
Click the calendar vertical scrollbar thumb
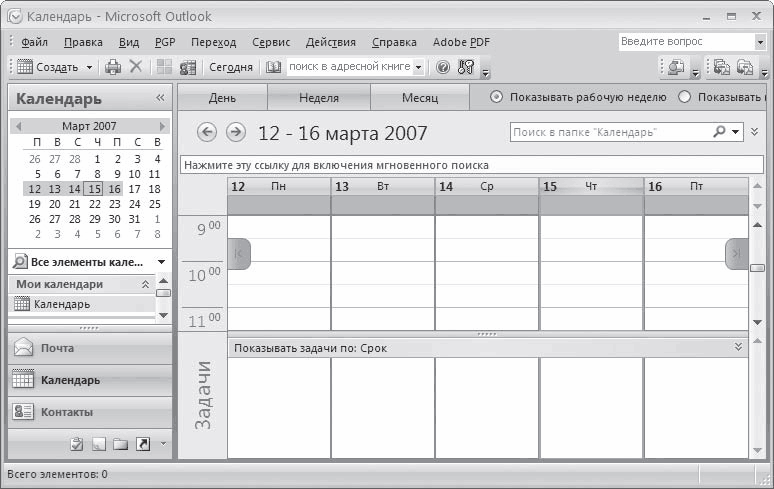pos(757,268)
